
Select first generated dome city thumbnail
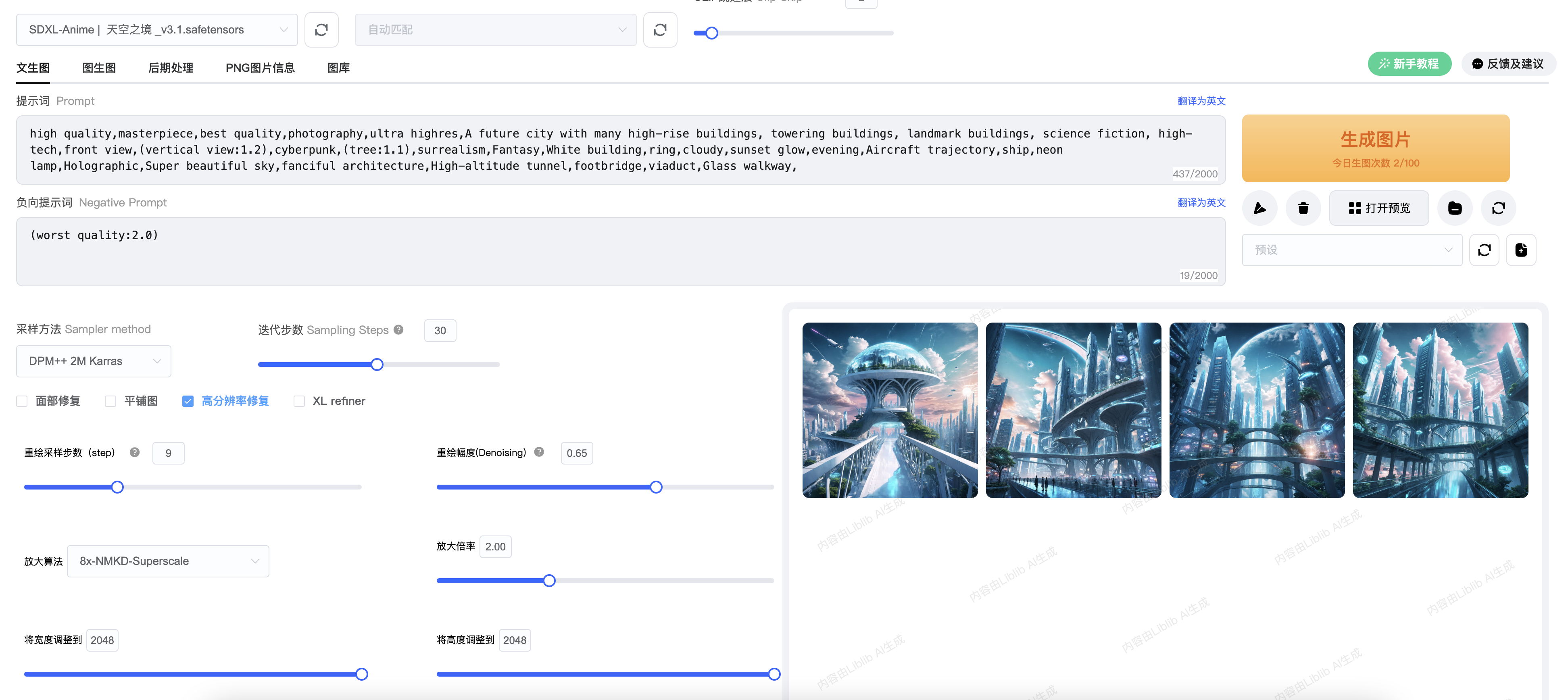[889, 410]
